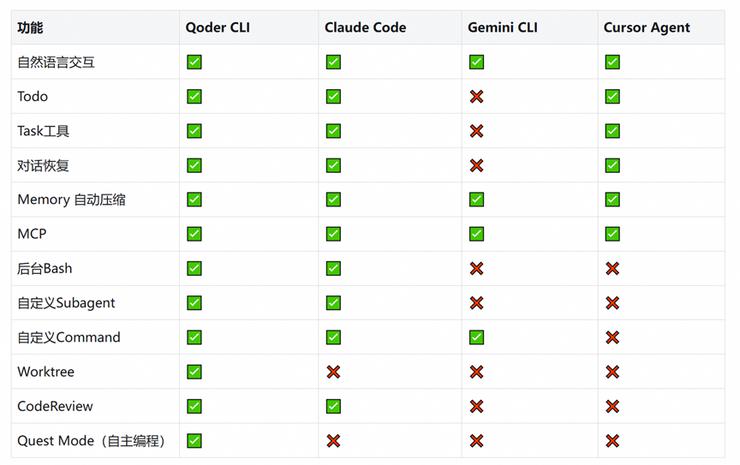Click the Cursor Agent column header

click(646, 28)
